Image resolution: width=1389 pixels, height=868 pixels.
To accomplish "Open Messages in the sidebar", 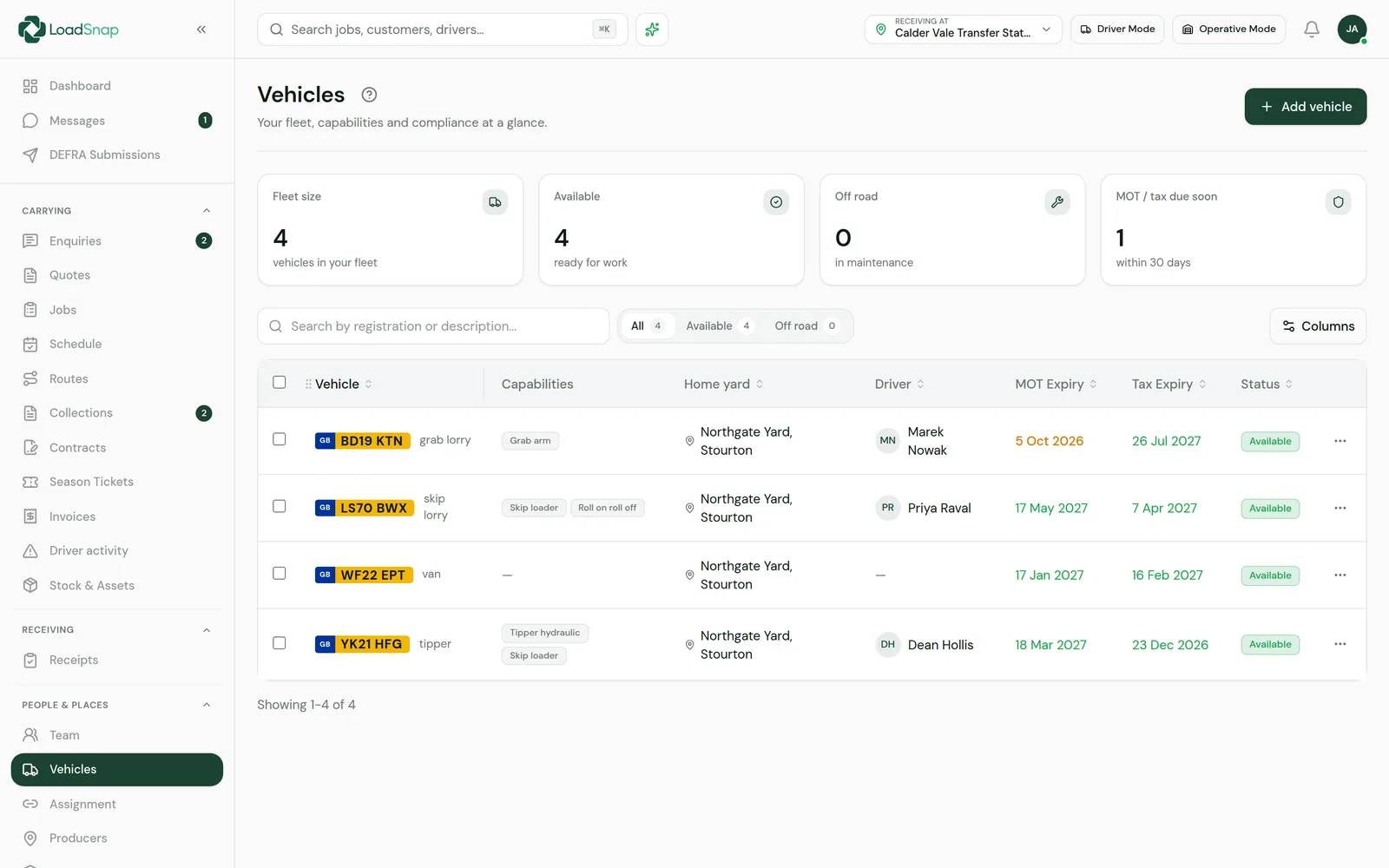I will 117,121.
